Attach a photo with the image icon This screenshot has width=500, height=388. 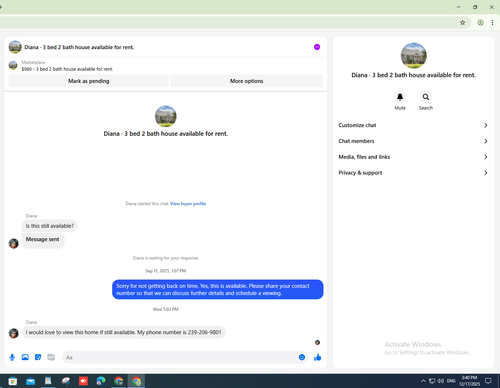[25, 357]
